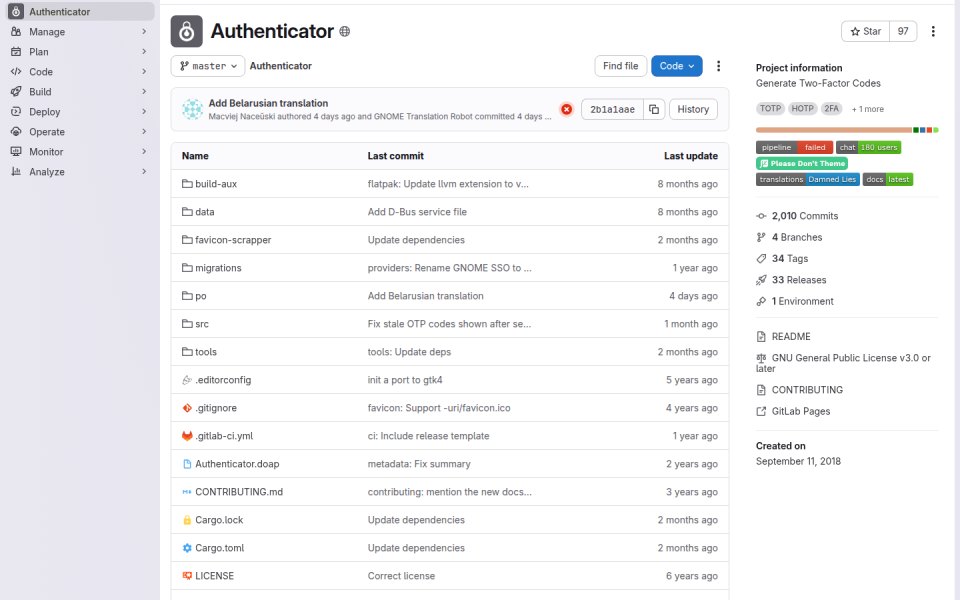This screenshot has width=960, height=600.
Task: Open the Monitor sidebar menu item
Action: tap(80, 151)
